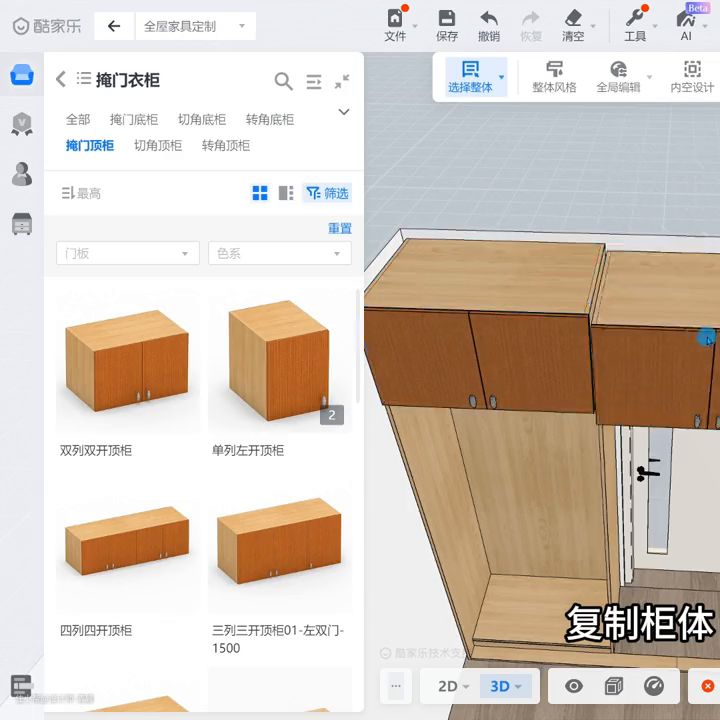Select the 双列双开顶柜 thumbnail
Viewport: 720px width, 720px height.
(x=128, y=361)
